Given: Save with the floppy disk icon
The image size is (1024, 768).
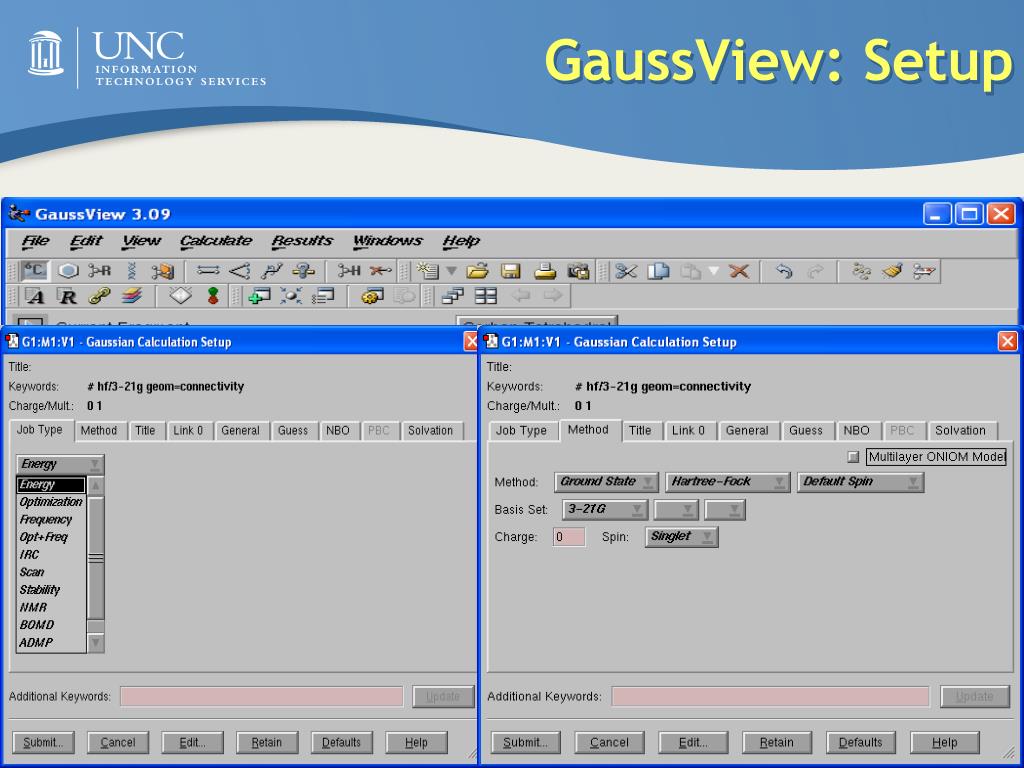Looking at the screenshot, I should pyautogui.click(x=510, y=270).
